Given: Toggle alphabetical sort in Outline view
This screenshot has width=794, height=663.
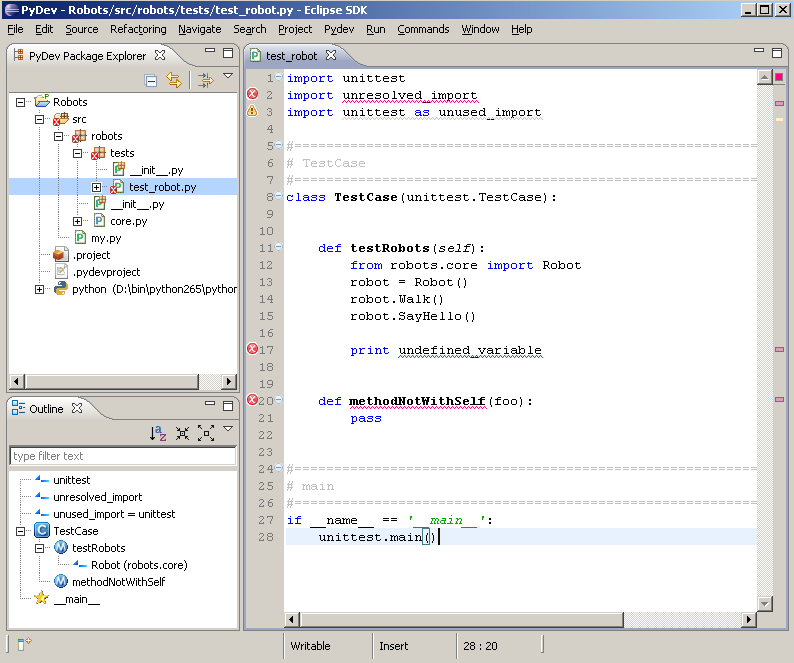Looking at the screenshot, I should [x=157, y=433].
